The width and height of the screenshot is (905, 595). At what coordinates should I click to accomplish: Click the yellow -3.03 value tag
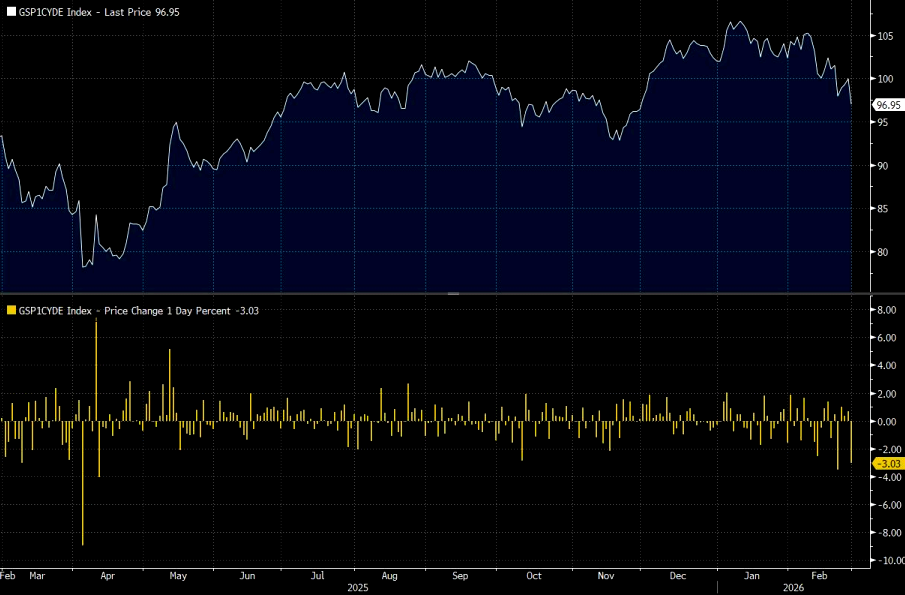887,464
